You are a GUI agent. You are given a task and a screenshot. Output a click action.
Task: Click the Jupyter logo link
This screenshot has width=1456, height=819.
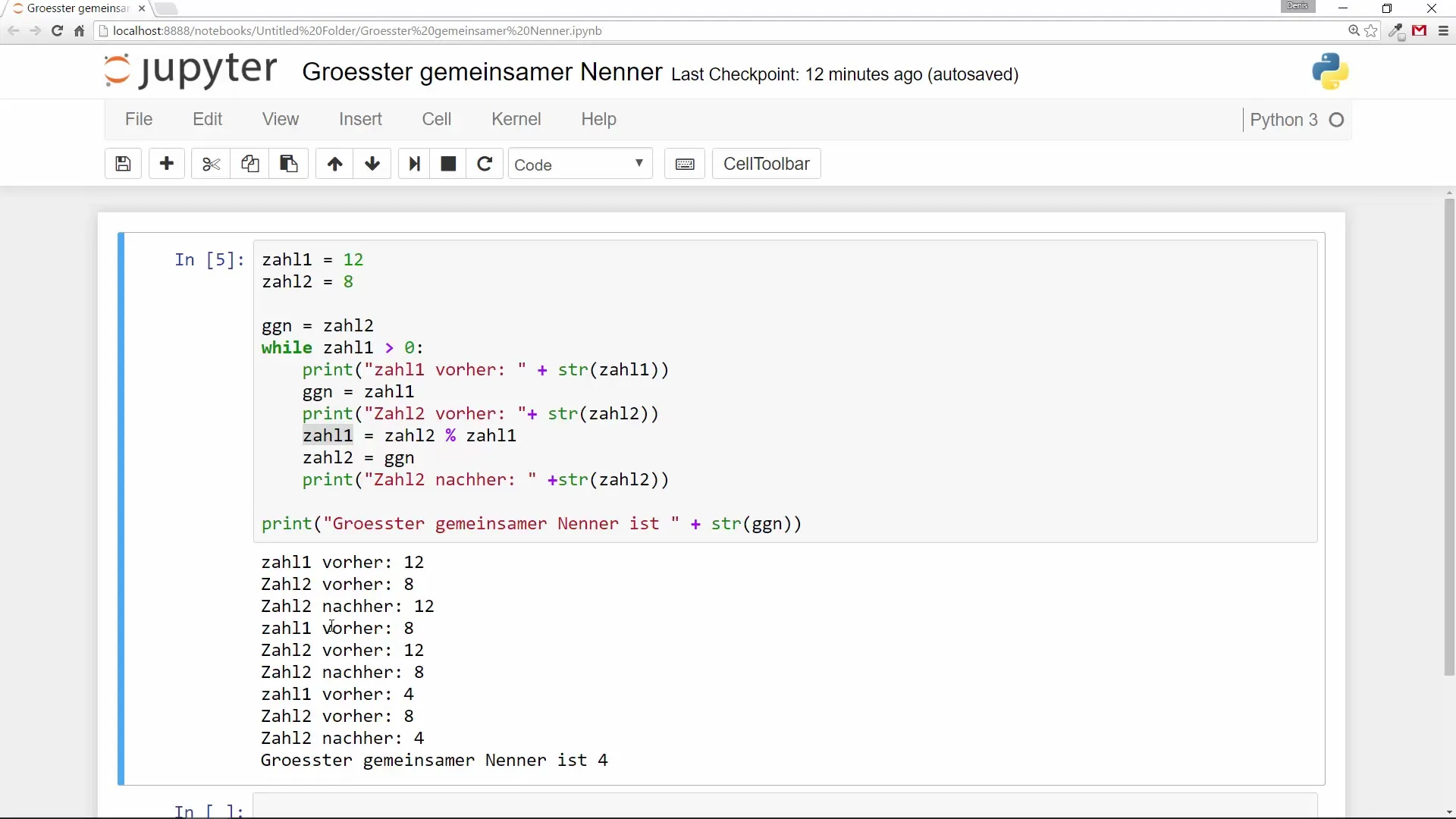tap(190, 71)
